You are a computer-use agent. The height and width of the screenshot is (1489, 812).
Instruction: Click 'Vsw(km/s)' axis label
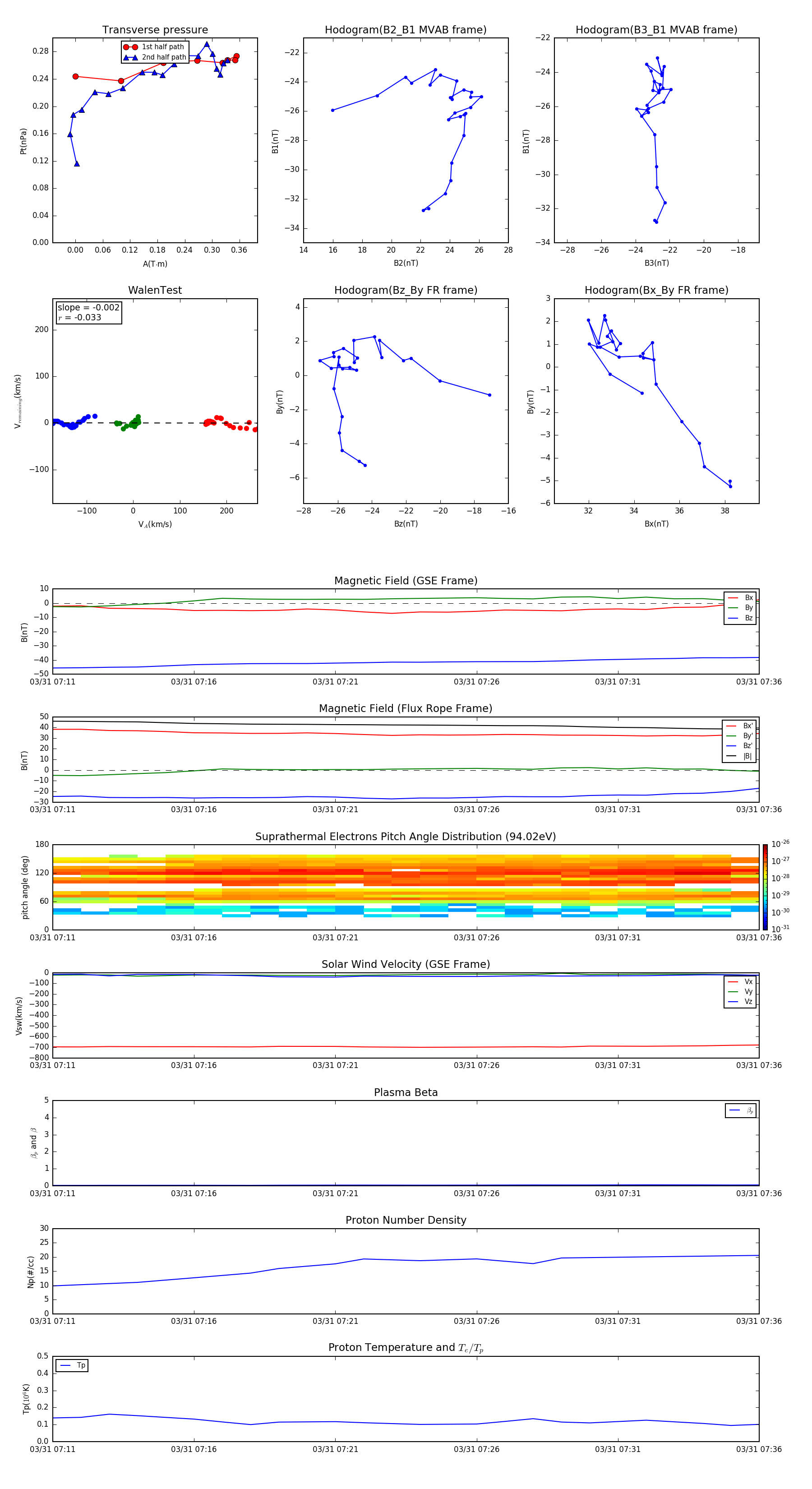coord(19,1016)
